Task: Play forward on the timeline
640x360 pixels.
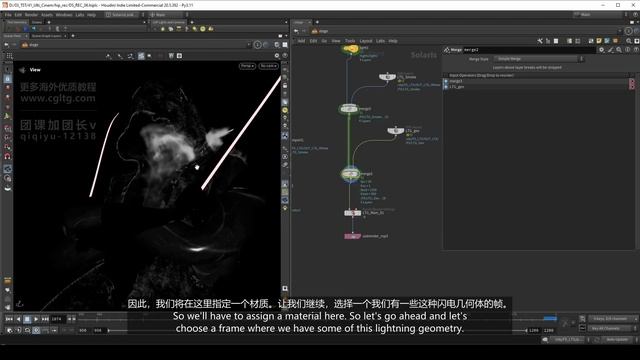Action: 36,319
